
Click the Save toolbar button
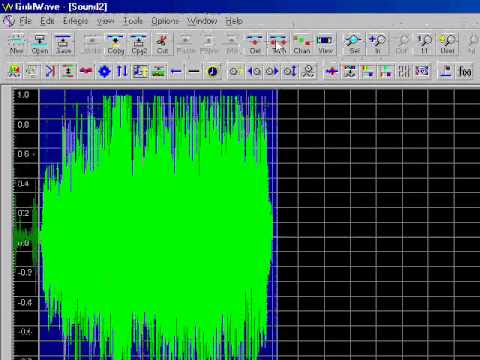point(63,44)
